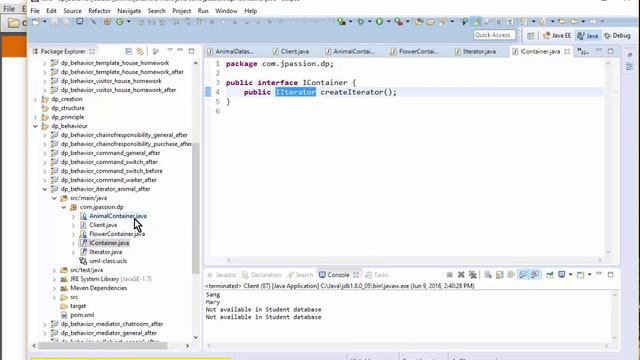
Task: Switch to the Client.java editor tab
Action: [x=291, y=51]
